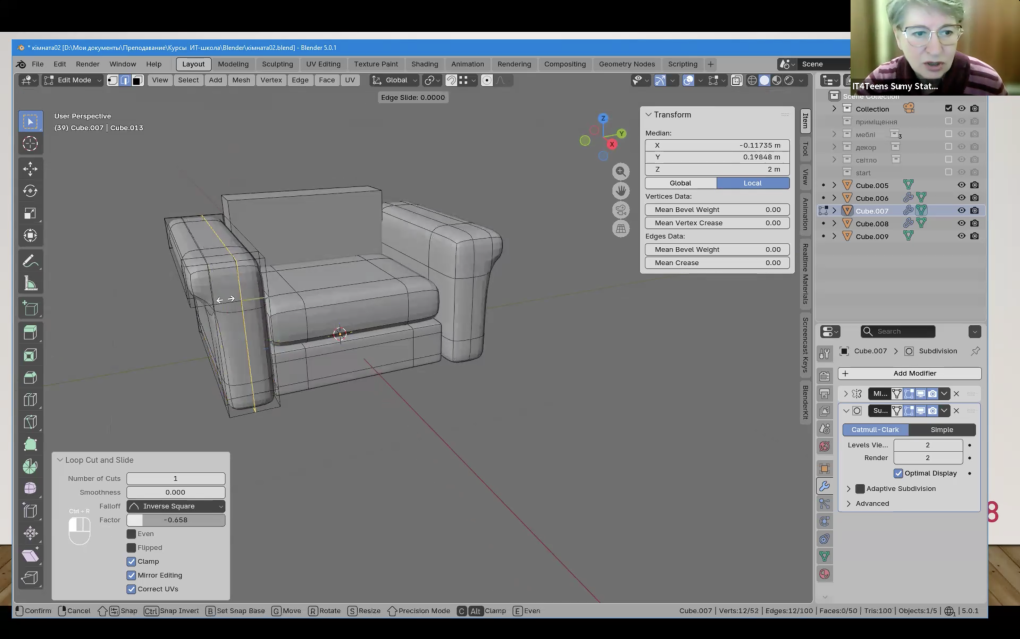Switch to the Sculpting workspace tab
The image size is (1020, 639).
[277, 64]
